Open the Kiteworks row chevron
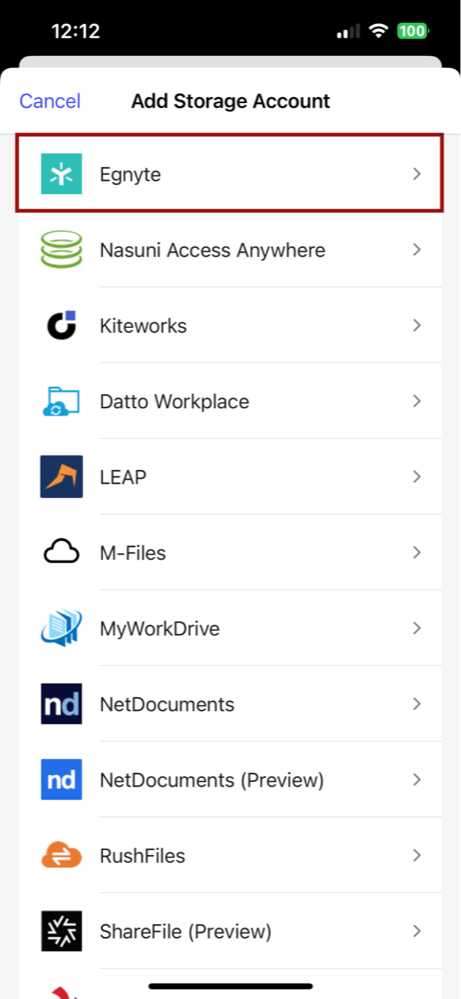Screen dimensions: 461x999 tap(417, 326)
